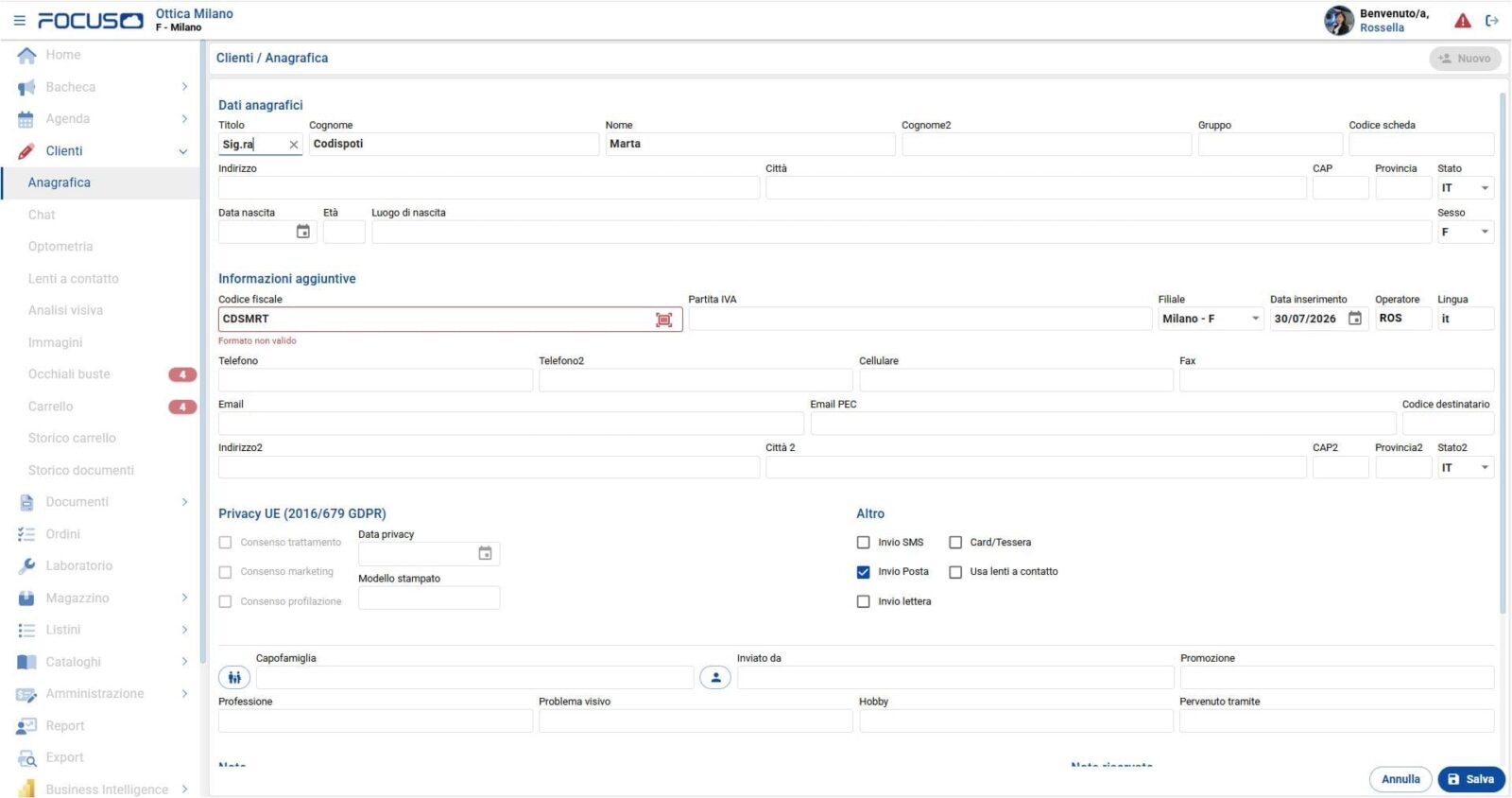Click the Inviato da person icon
Screen dimensions: 1512x798
[x=715, y=678]
